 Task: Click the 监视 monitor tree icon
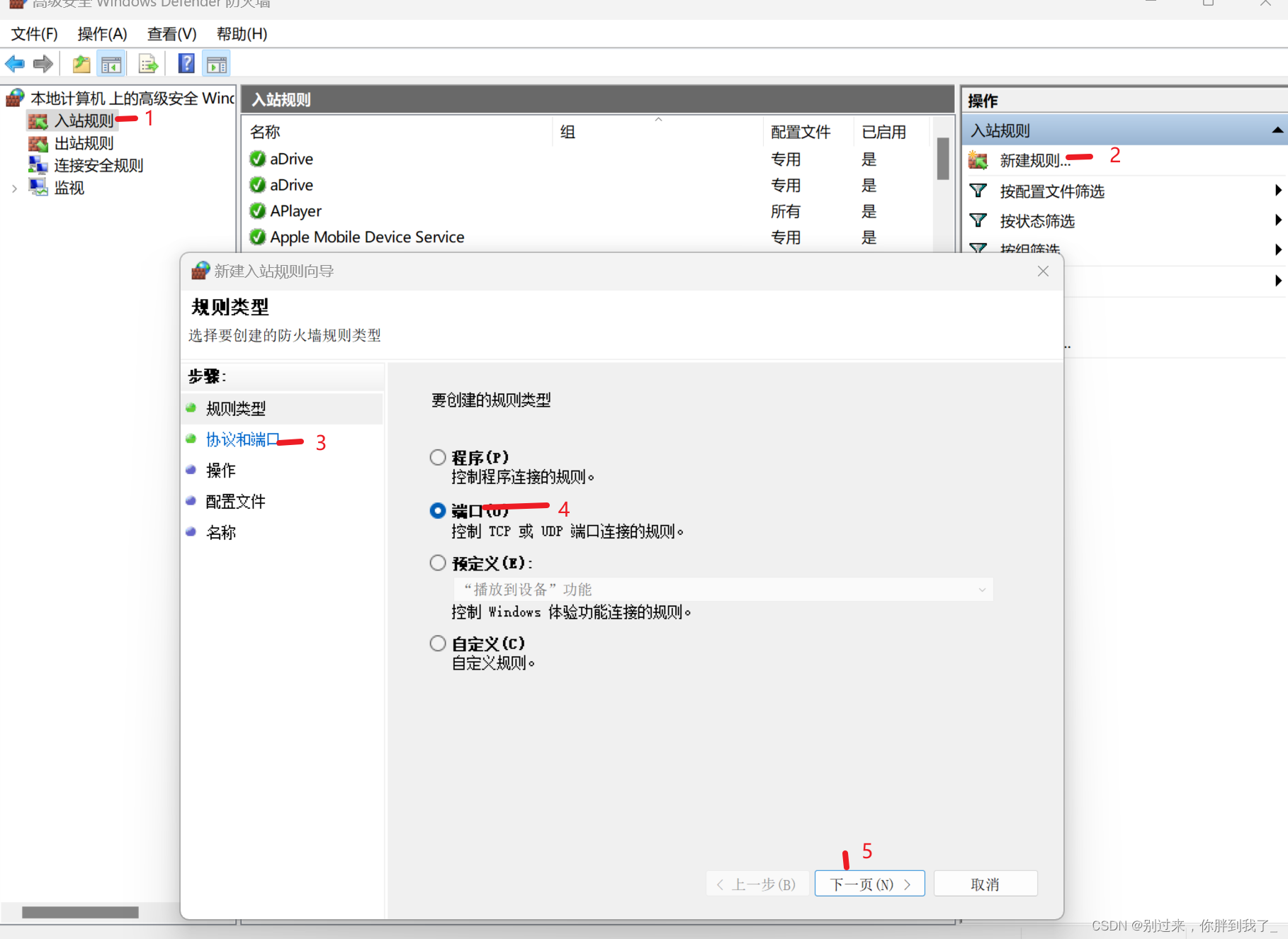[x=38, y=187]
